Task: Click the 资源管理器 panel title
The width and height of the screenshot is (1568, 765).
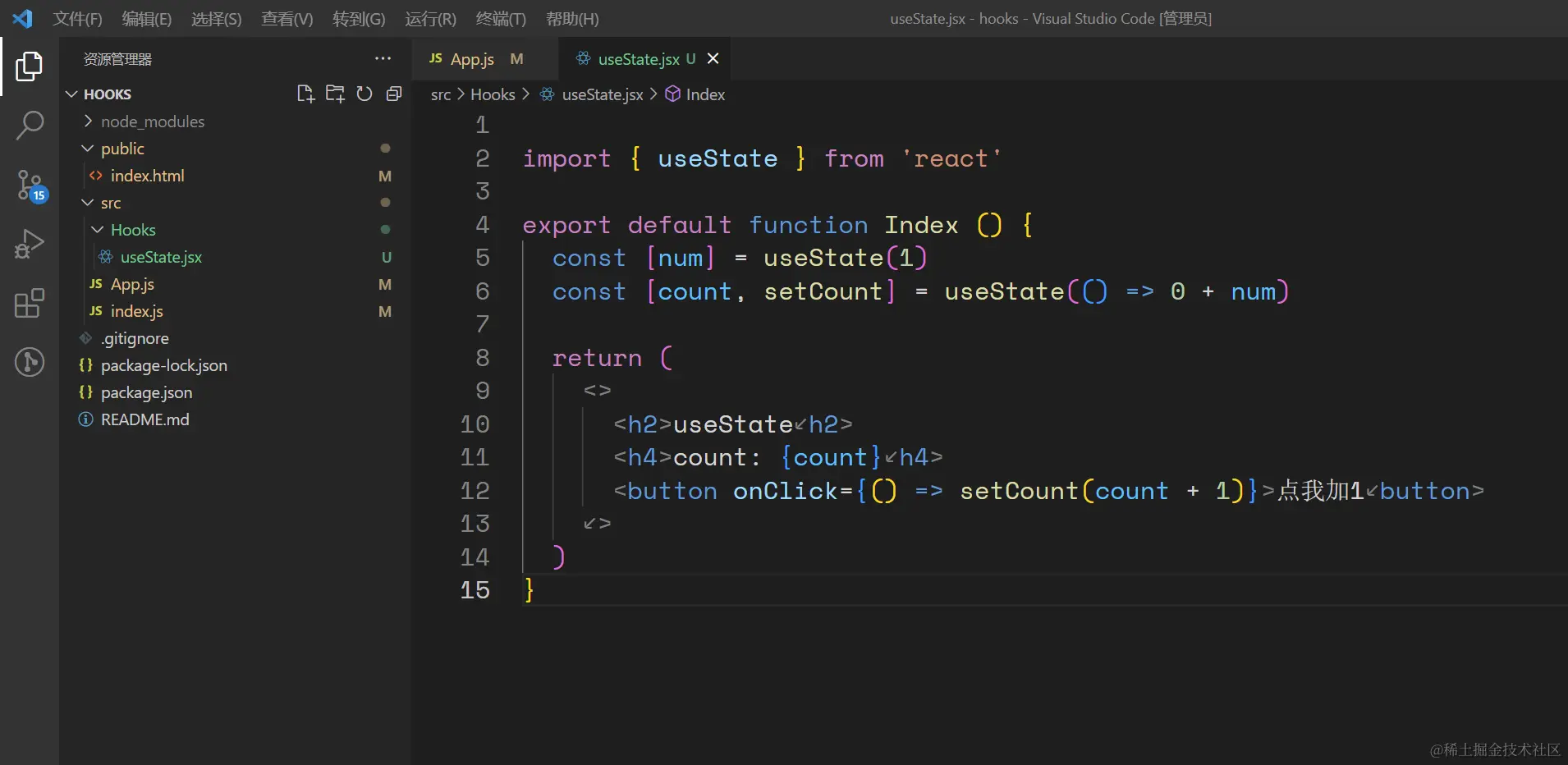Action: [x=118, y=59]
